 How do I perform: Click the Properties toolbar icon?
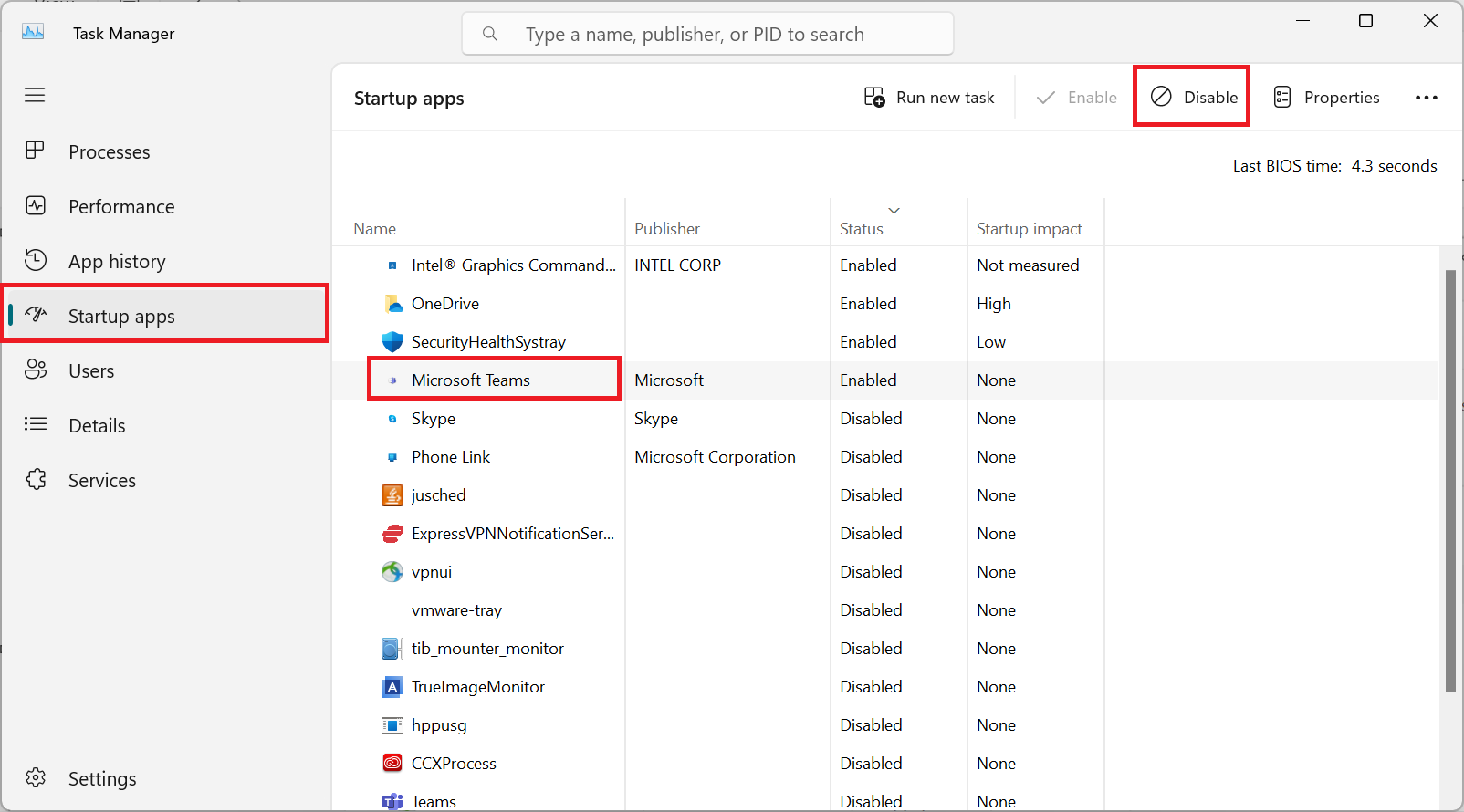point(1282,98)
